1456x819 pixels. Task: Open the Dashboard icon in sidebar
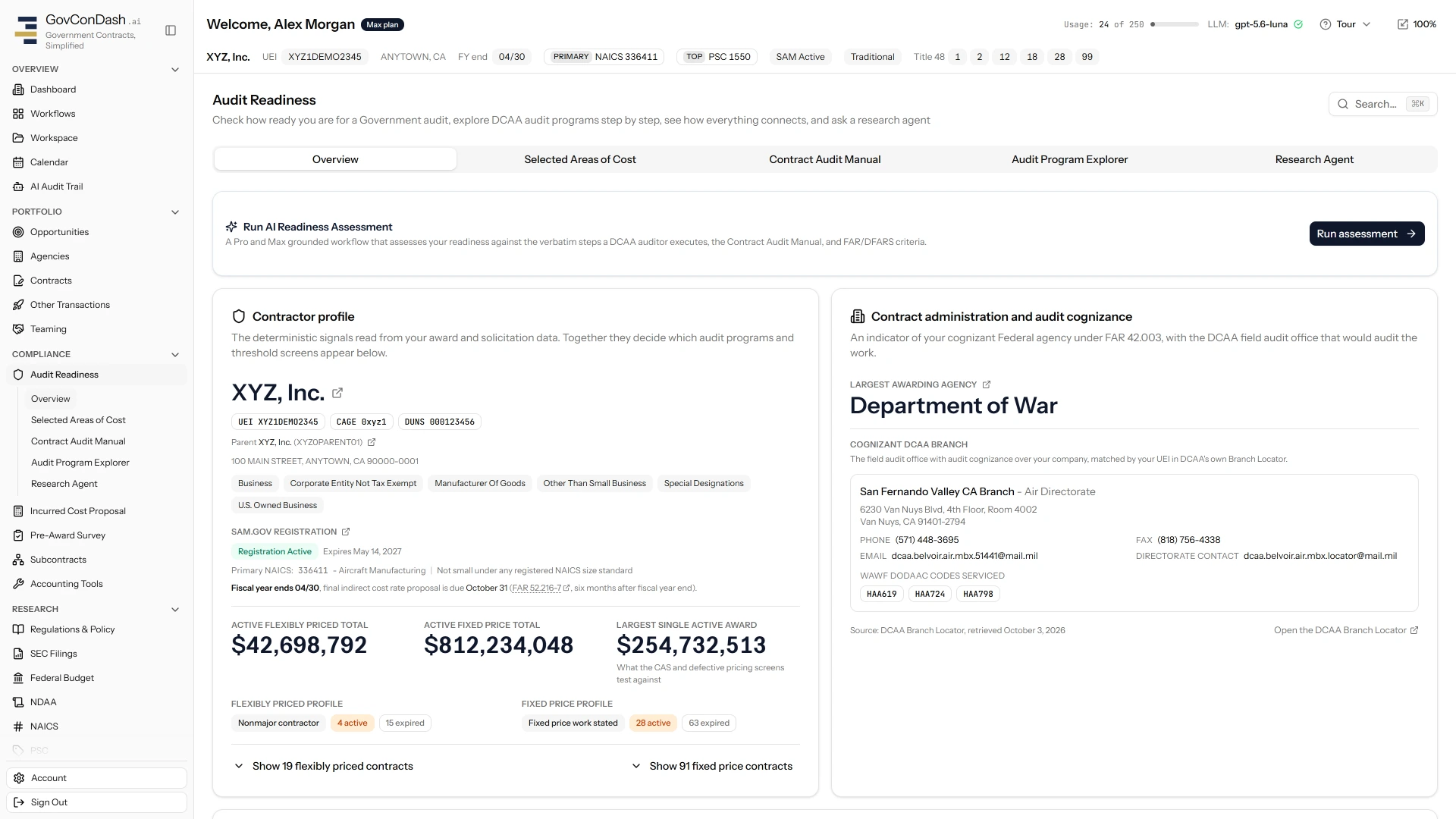point(18,89)
